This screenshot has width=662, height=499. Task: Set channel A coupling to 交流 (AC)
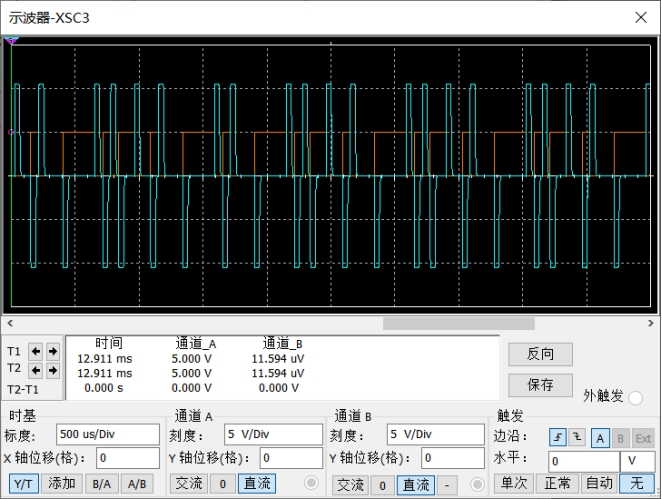189,483
